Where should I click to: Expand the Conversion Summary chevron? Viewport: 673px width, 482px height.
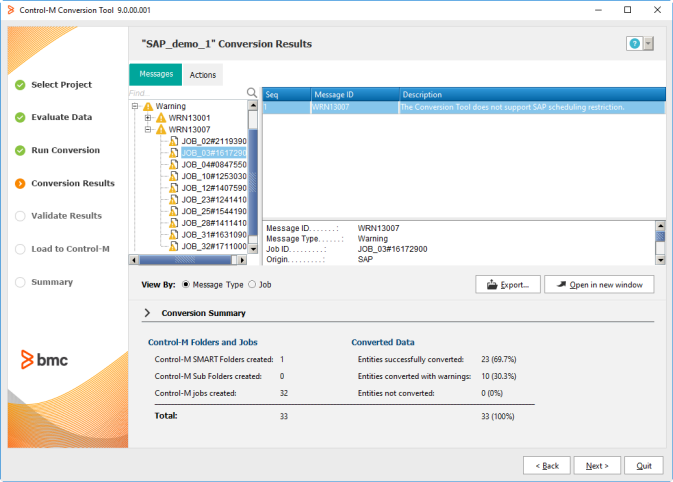click(147, 313)
